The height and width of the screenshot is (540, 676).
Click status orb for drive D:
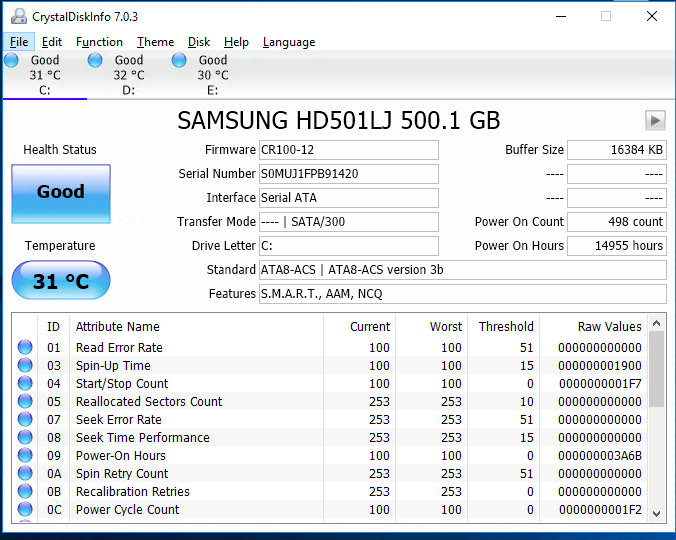pyautogui.click(x=96, y=61)
